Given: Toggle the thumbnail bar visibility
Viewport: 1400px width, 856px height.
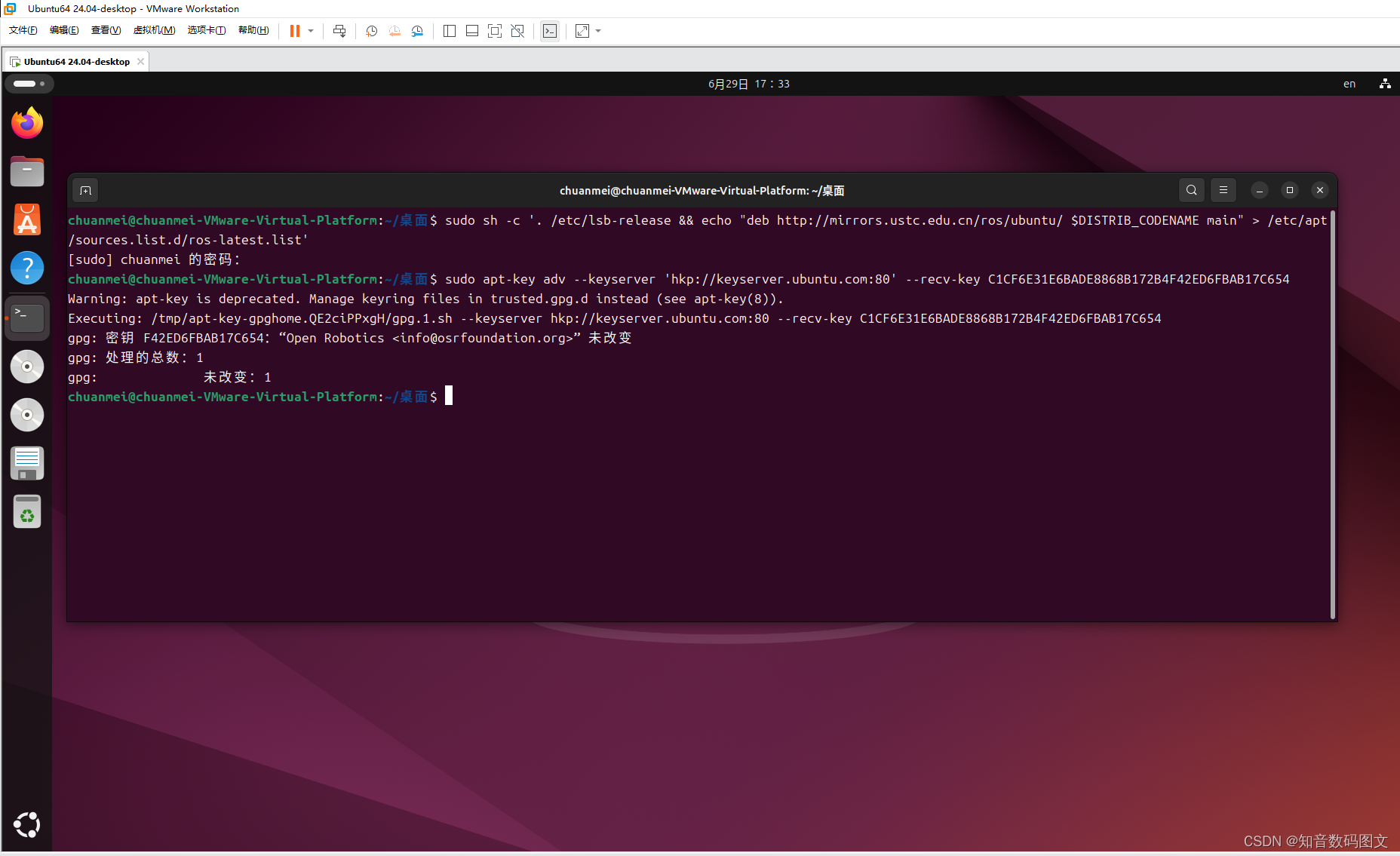Looking at the screenshot, I should click(472, 31).
